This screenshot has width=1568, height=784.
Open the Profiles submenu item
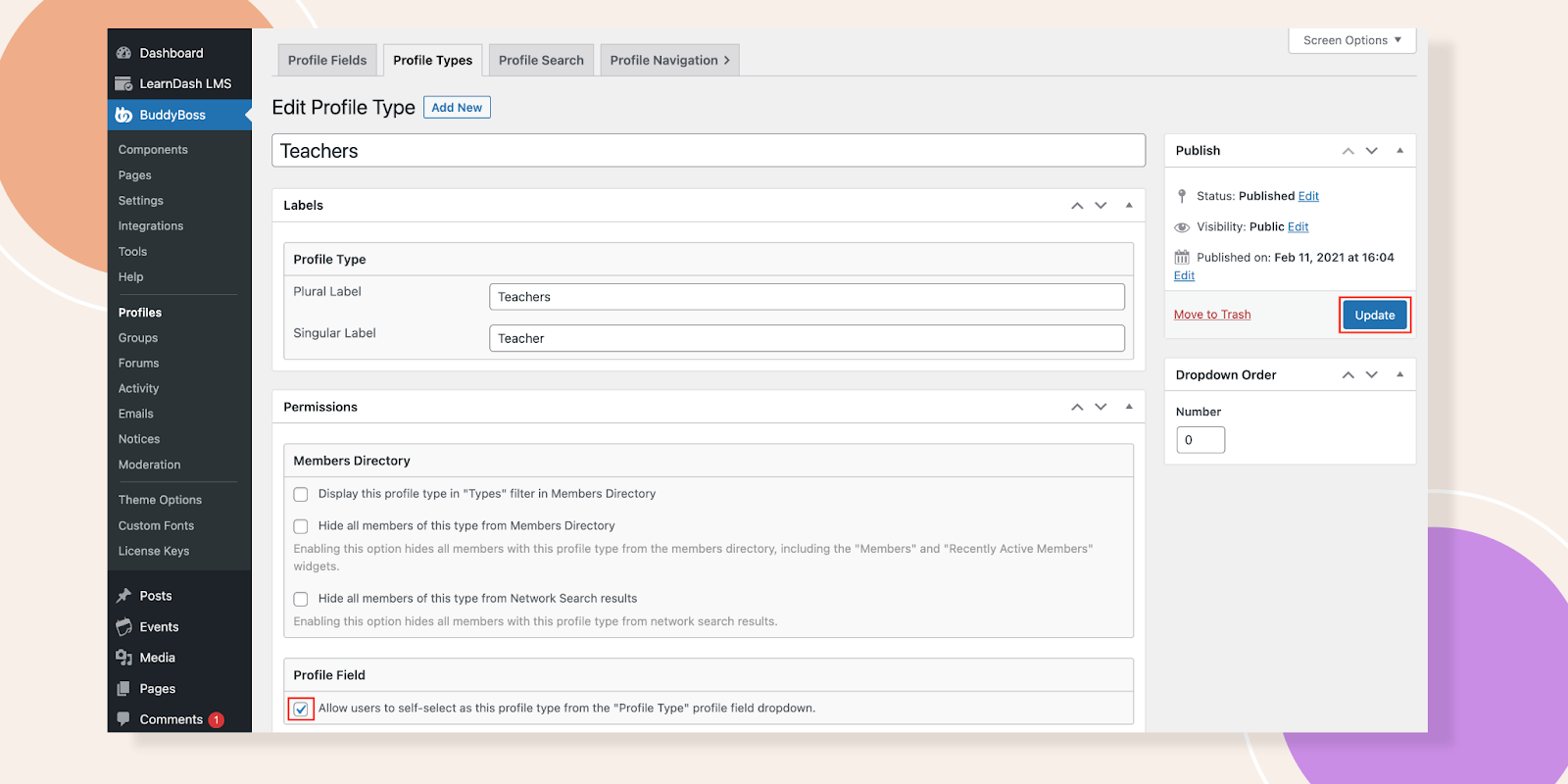tap(140, 313)
